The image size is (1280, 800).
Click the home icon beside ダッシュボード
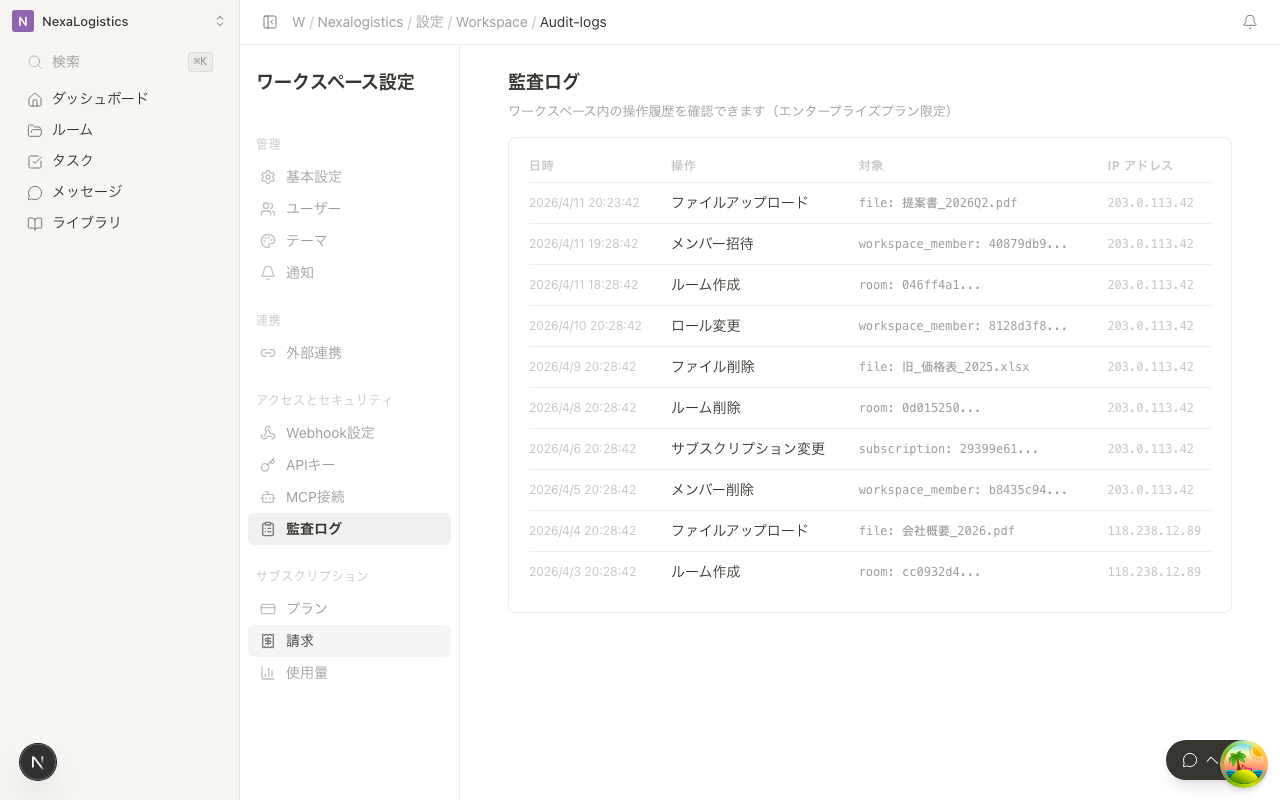click(x=35, y=99)
